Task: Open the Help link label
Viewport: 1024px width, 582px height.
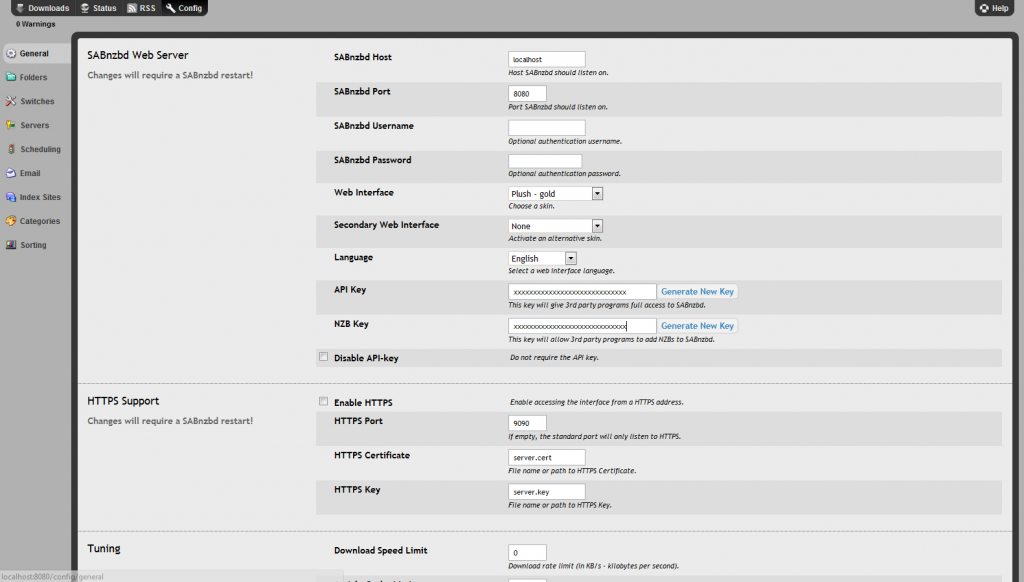Action: [x=1000, y=8]
